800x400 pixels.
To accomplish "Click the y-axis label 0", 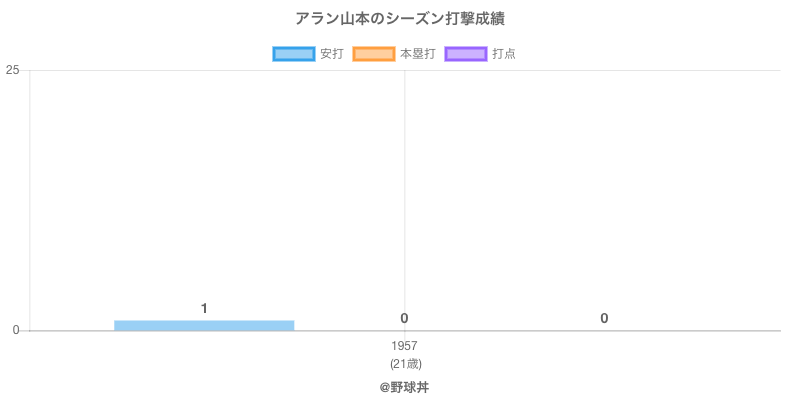I will pyautogui.click(x=16, y=330).
